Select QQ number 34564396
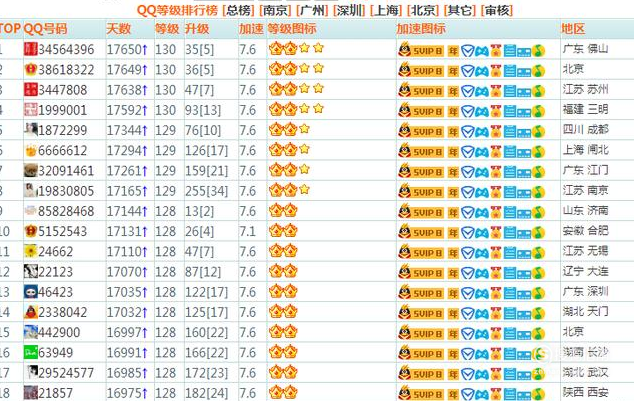 coord(66,49)
